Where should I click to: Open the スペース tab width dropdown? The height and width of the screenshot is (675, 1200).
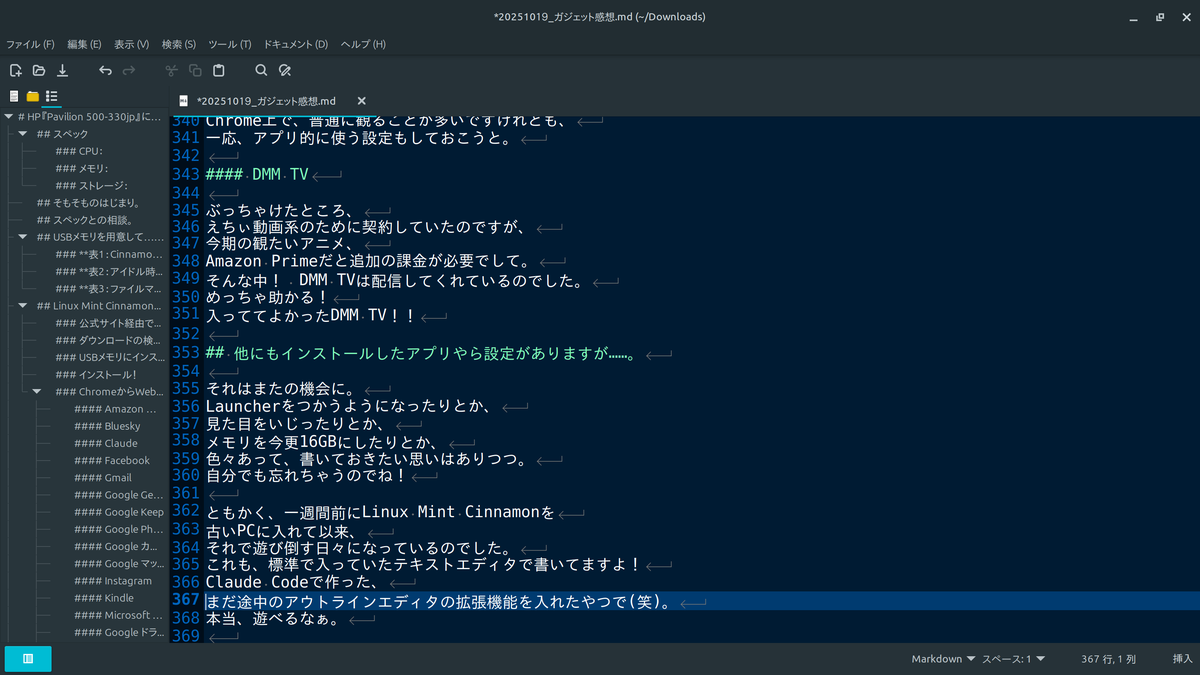[x=1013, y=659]
